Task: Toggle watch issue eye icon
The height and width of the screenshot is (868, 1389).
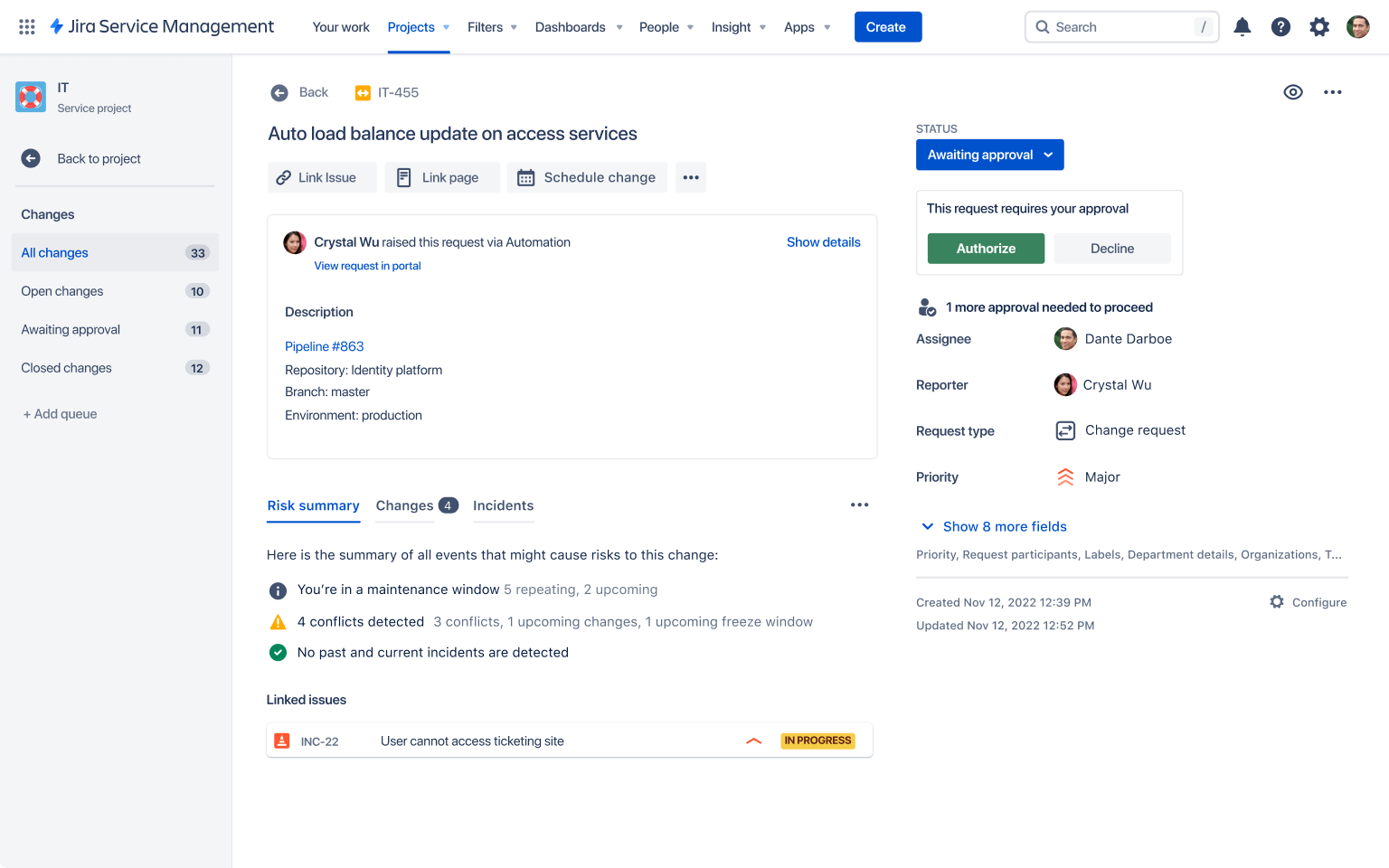Action: (1293, 92)
